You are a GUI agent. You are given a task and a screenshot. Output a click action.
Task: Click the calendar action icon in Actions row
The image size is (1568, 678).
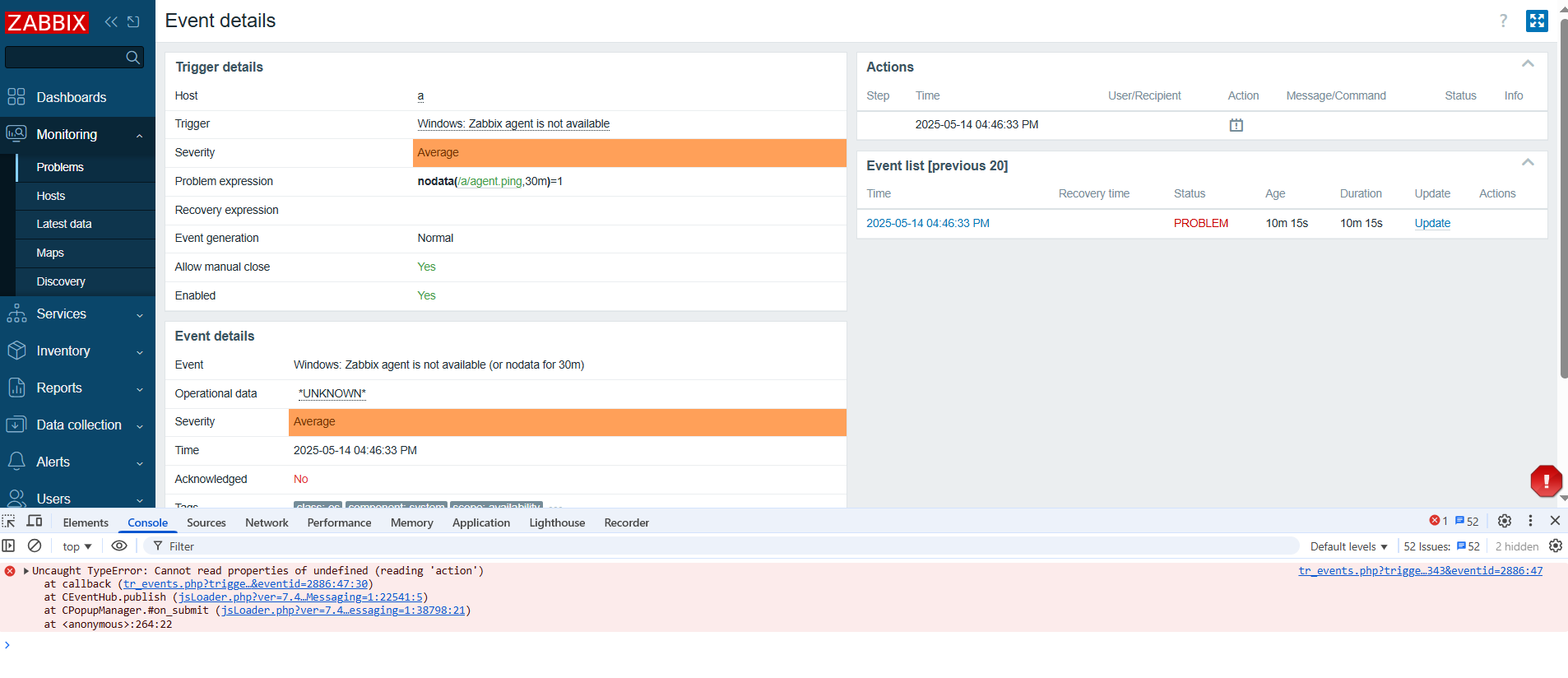[1236, 125]
